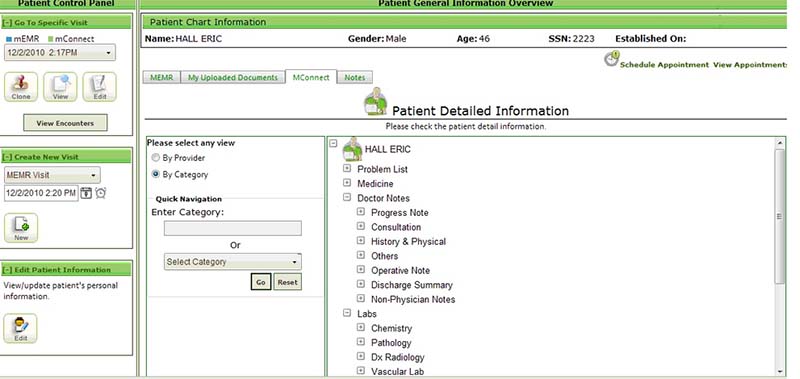The height and width of the screenshot is (379, 800).
Task: Click the Enter Category text field
Action: click(233, 228)
